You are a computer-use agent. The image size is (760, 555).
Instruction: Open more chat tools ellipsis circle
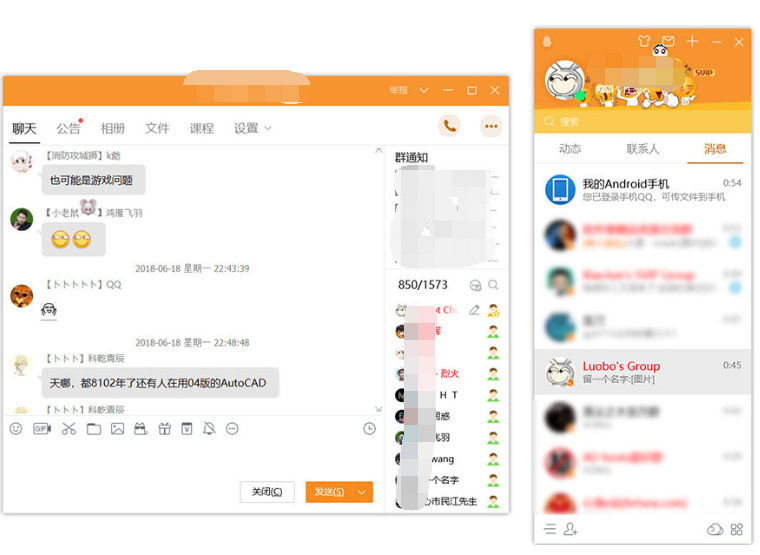232,428
